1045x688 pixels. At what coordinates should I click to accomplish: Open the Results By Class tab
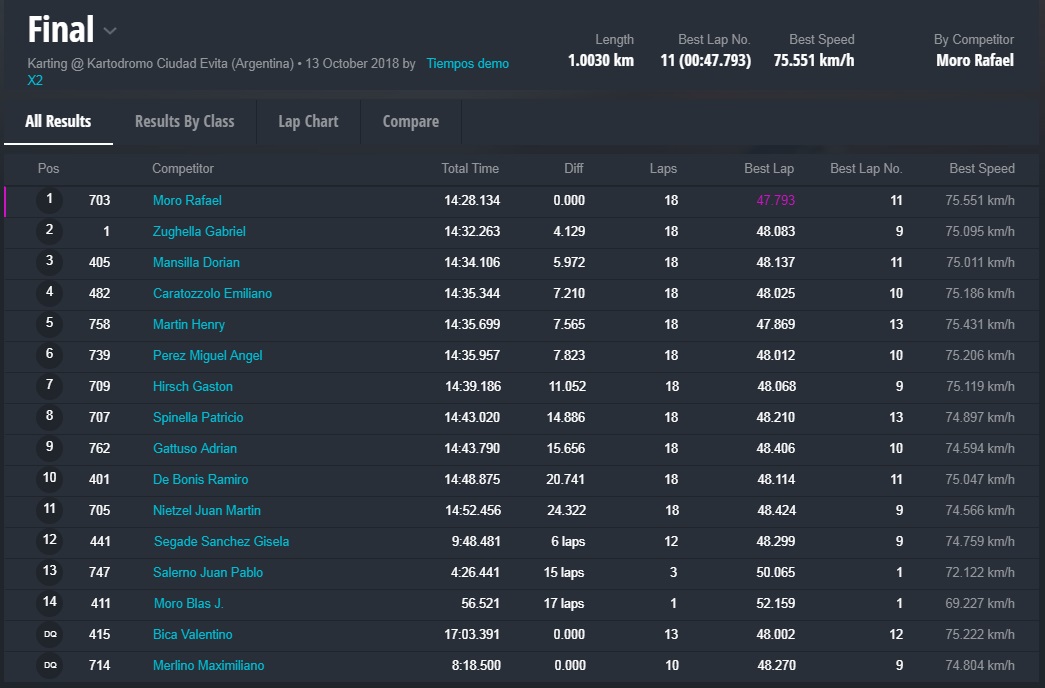(x=184, y=122)
